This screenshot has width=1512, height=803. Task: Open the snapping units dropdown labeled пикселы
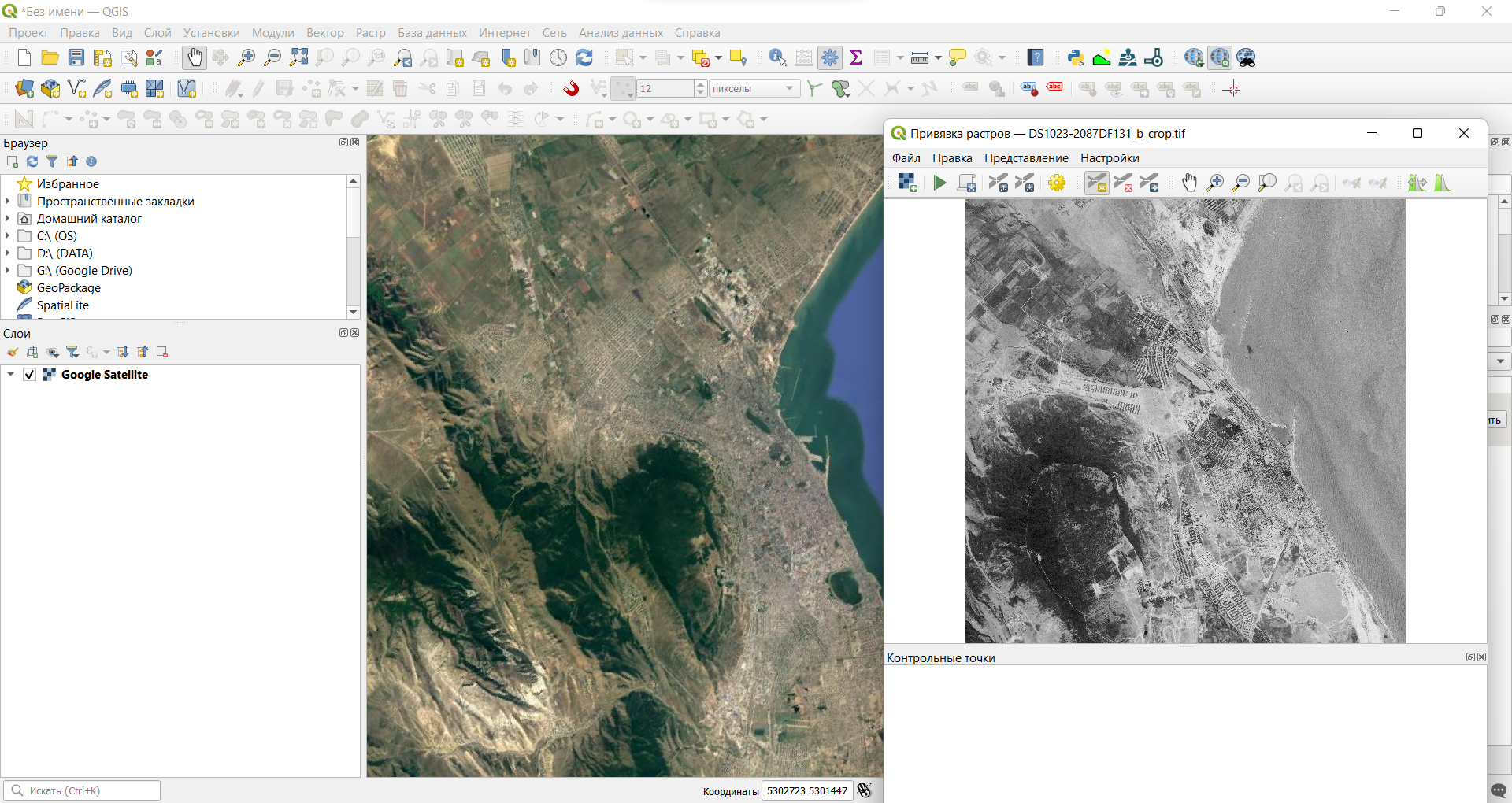coord(754,89)
